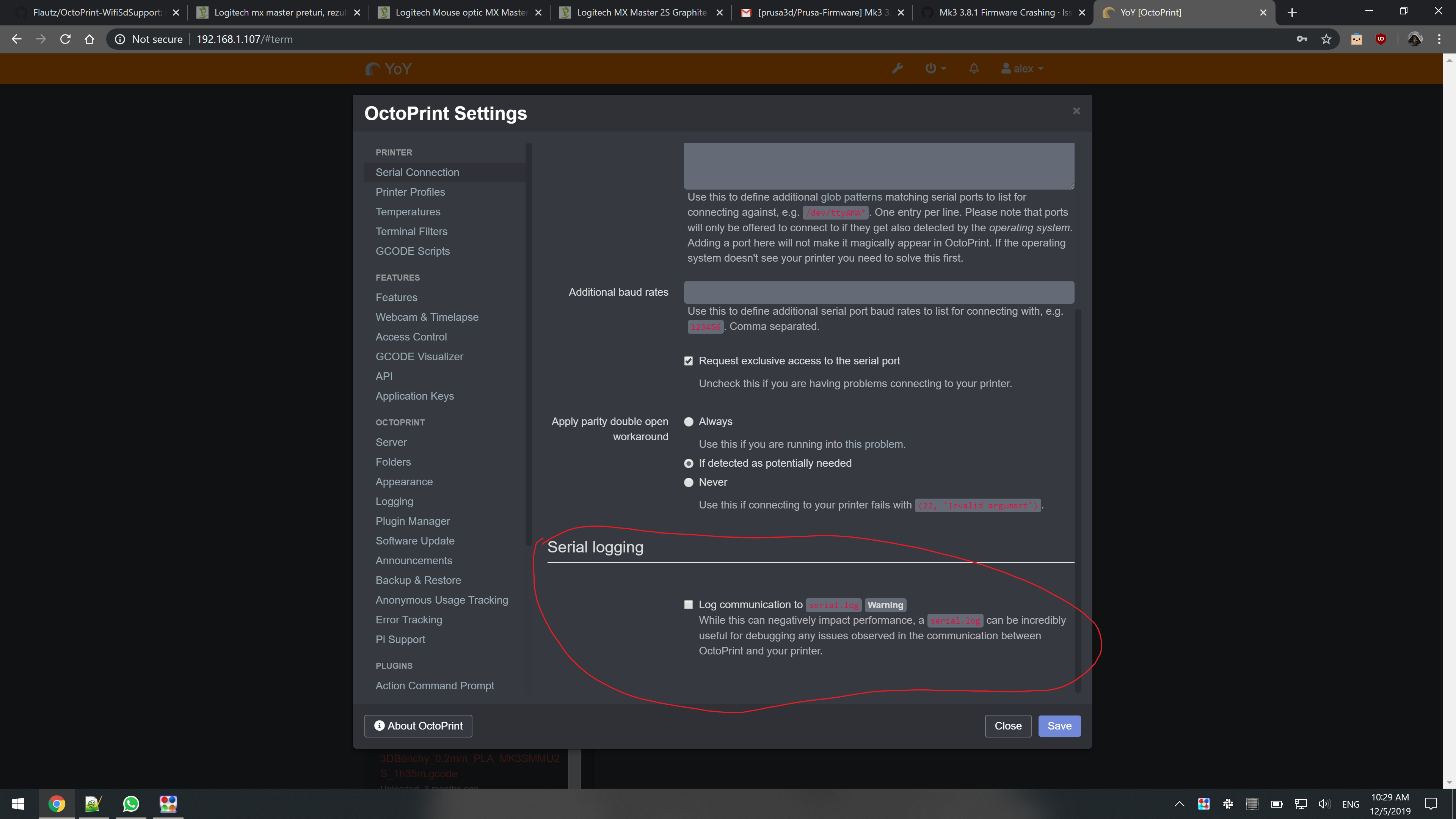Open Serial Connection settings section
The width and height of the screenshot is (1456, 819).
pos(445,173)
